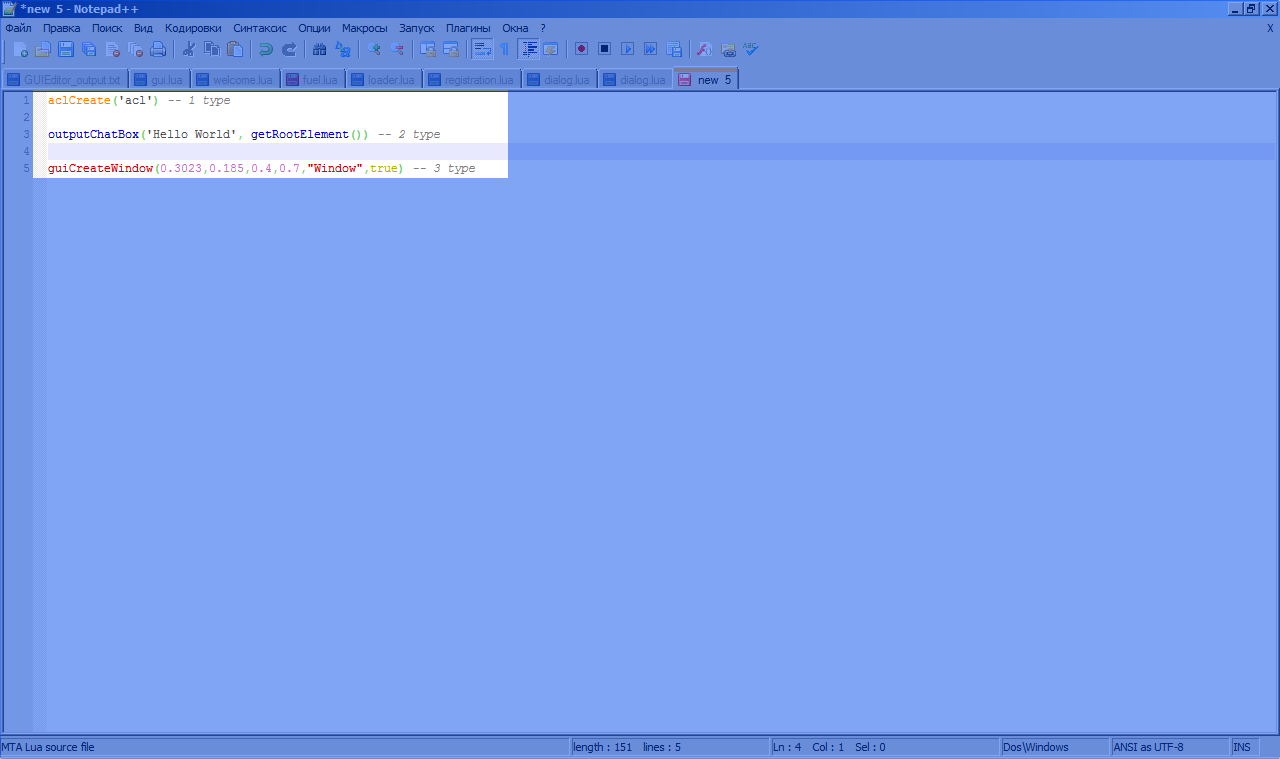Screen dimensions: 1280x759
Task: Open the Кодировки menu
Action: click(193, 28)
